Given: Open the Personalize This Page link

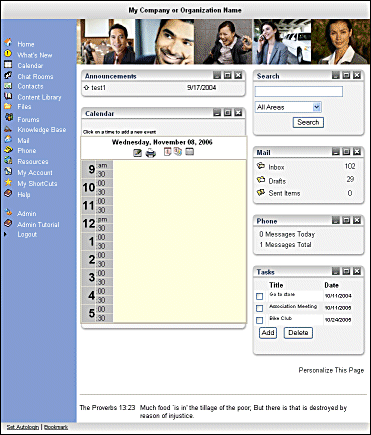Looking at the screenshot, I should pyautogui.click(x=331, y=370).
